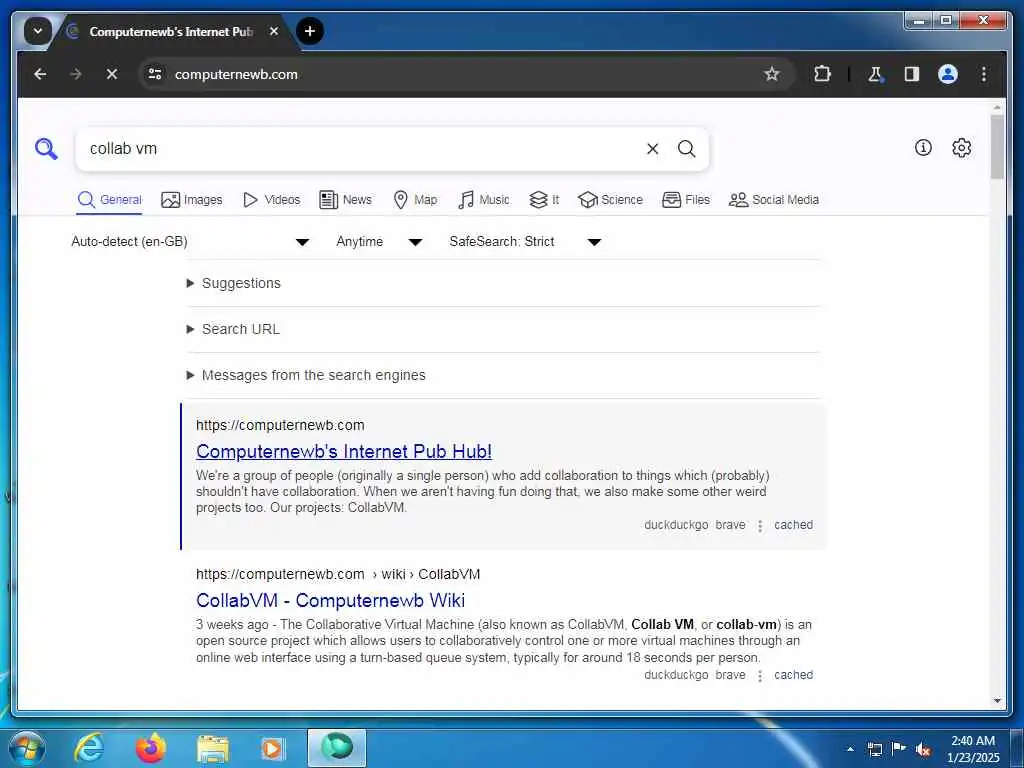Open Windows Media Player in taskbar
Viewport: 1024px width, 768px height.
[272, 749]
